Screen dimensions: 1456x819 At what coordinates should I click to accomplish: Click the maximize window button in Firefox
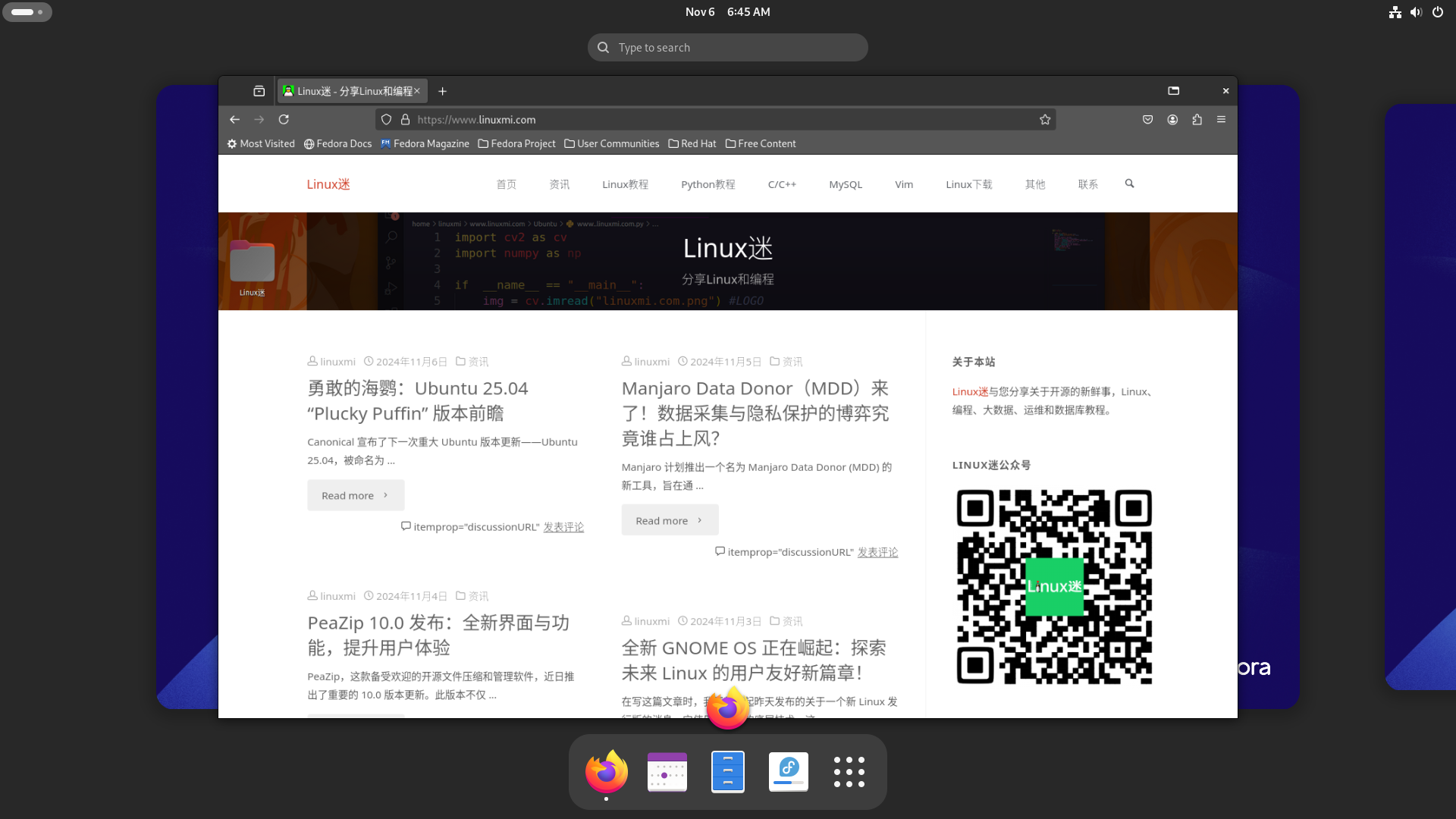(x=1173, y=91)
